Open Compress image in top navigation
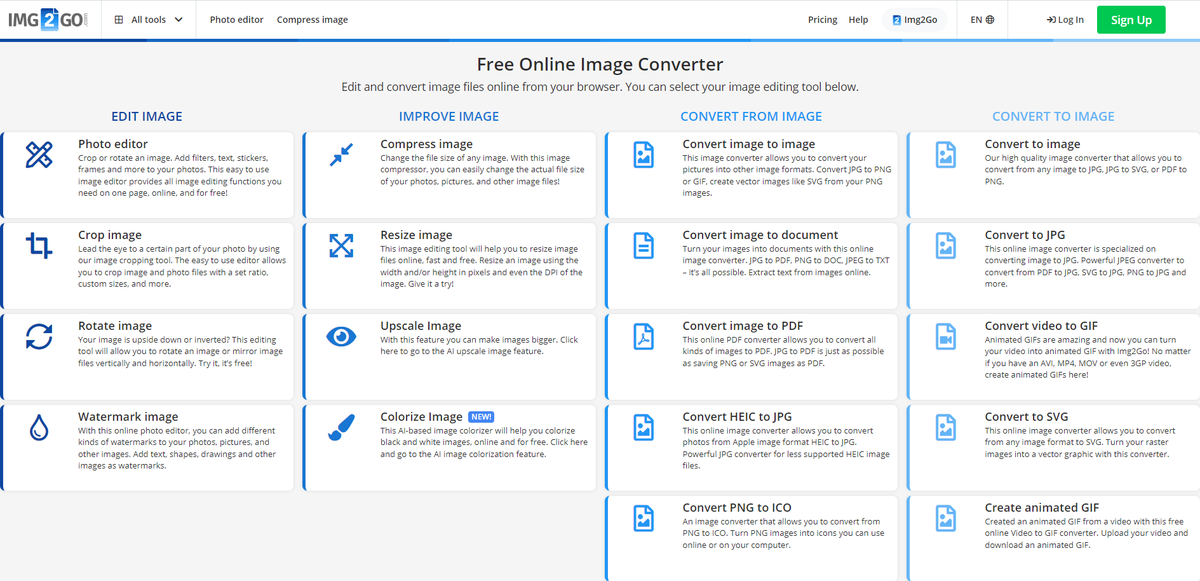1200x581 pixels. tap(312, 19)
